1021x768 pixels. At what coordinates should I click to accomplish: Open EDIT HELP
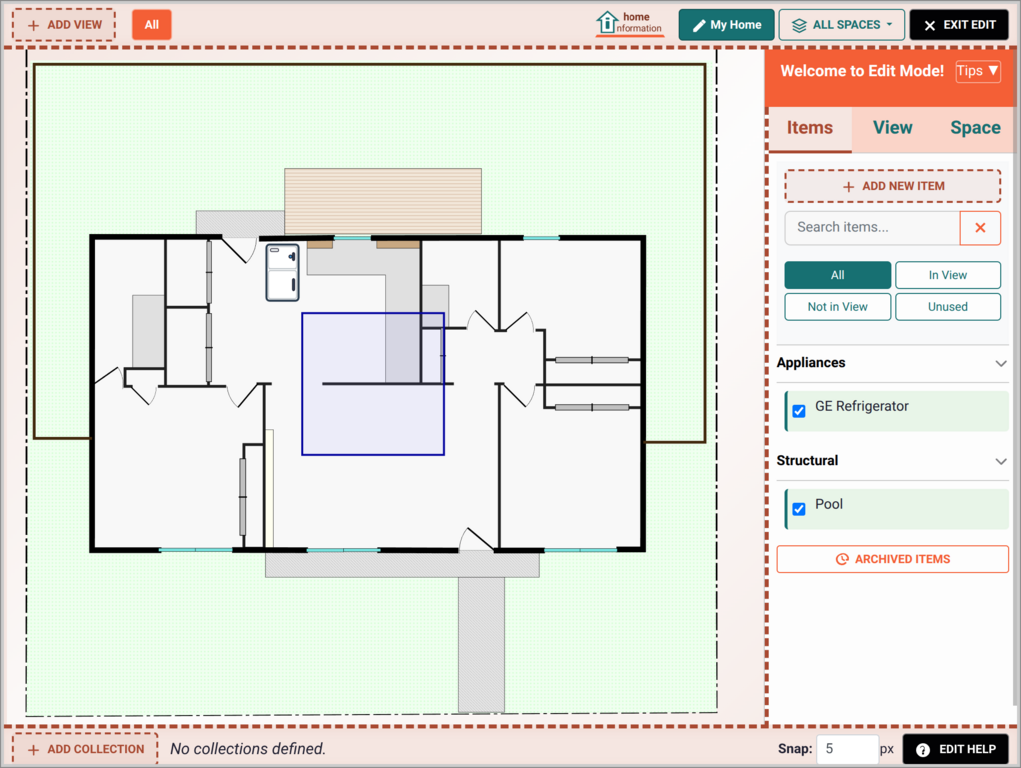point(955,749)
